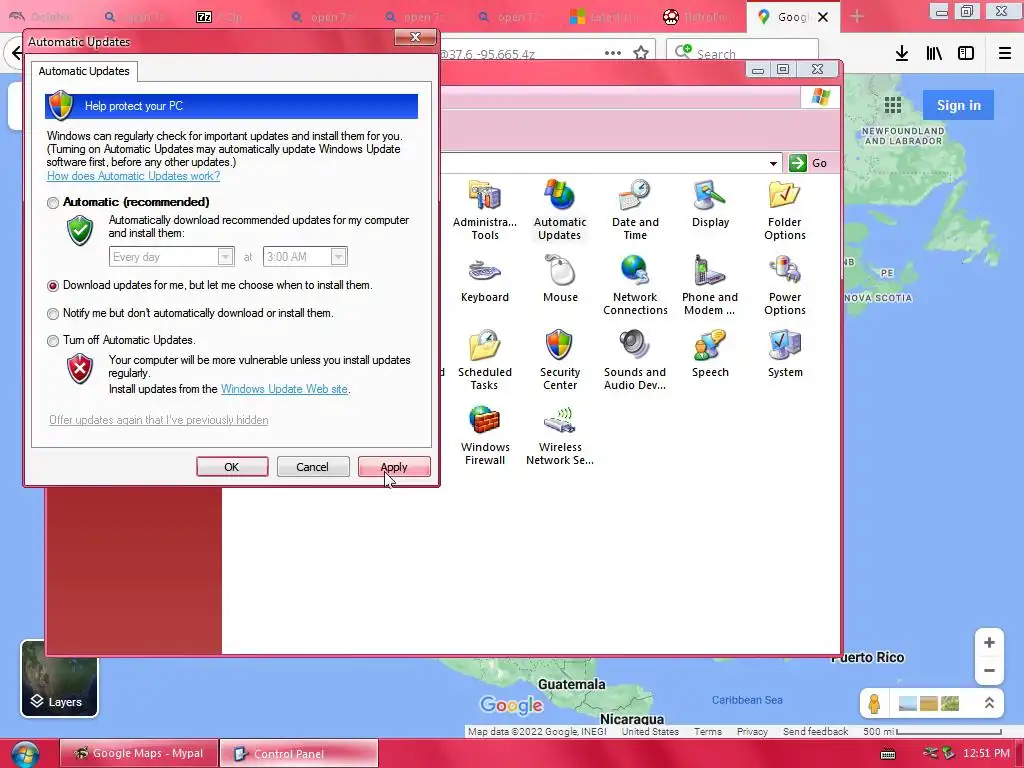Open the Folder Options icon

(784, 210)
